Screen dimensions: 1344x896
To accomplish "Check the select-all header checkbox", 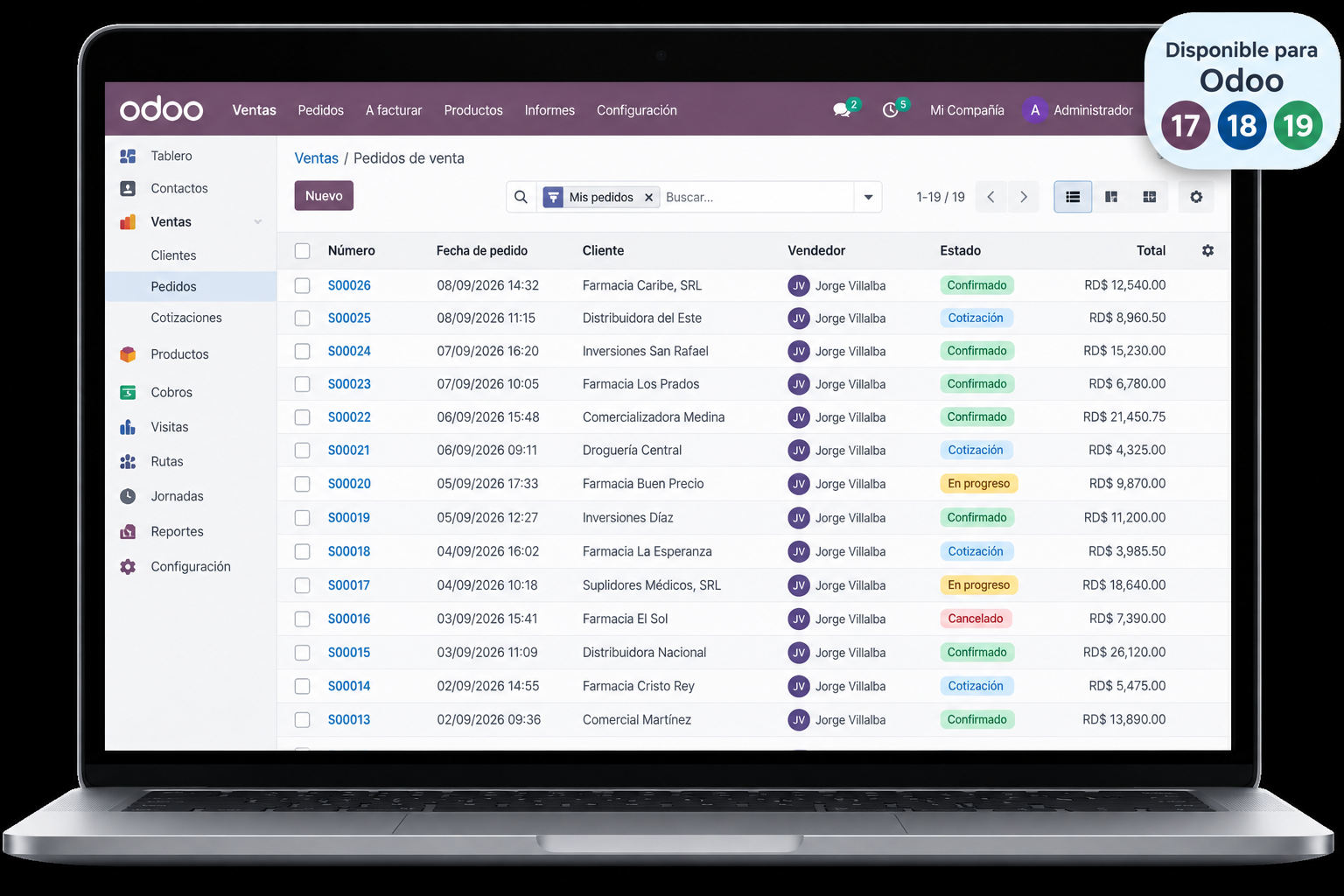I will pyautogui.click(x=303, y=251).
